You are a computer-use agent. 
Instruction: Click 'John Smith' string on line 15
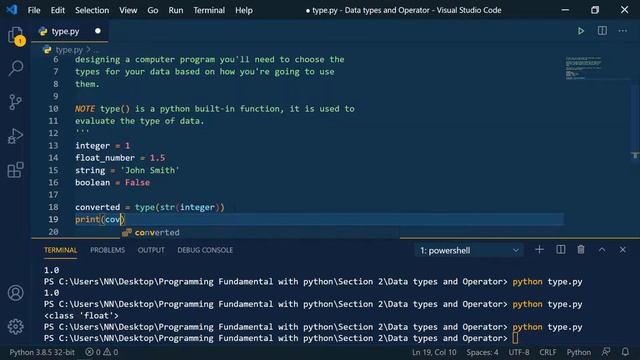(x=150, y=170)
